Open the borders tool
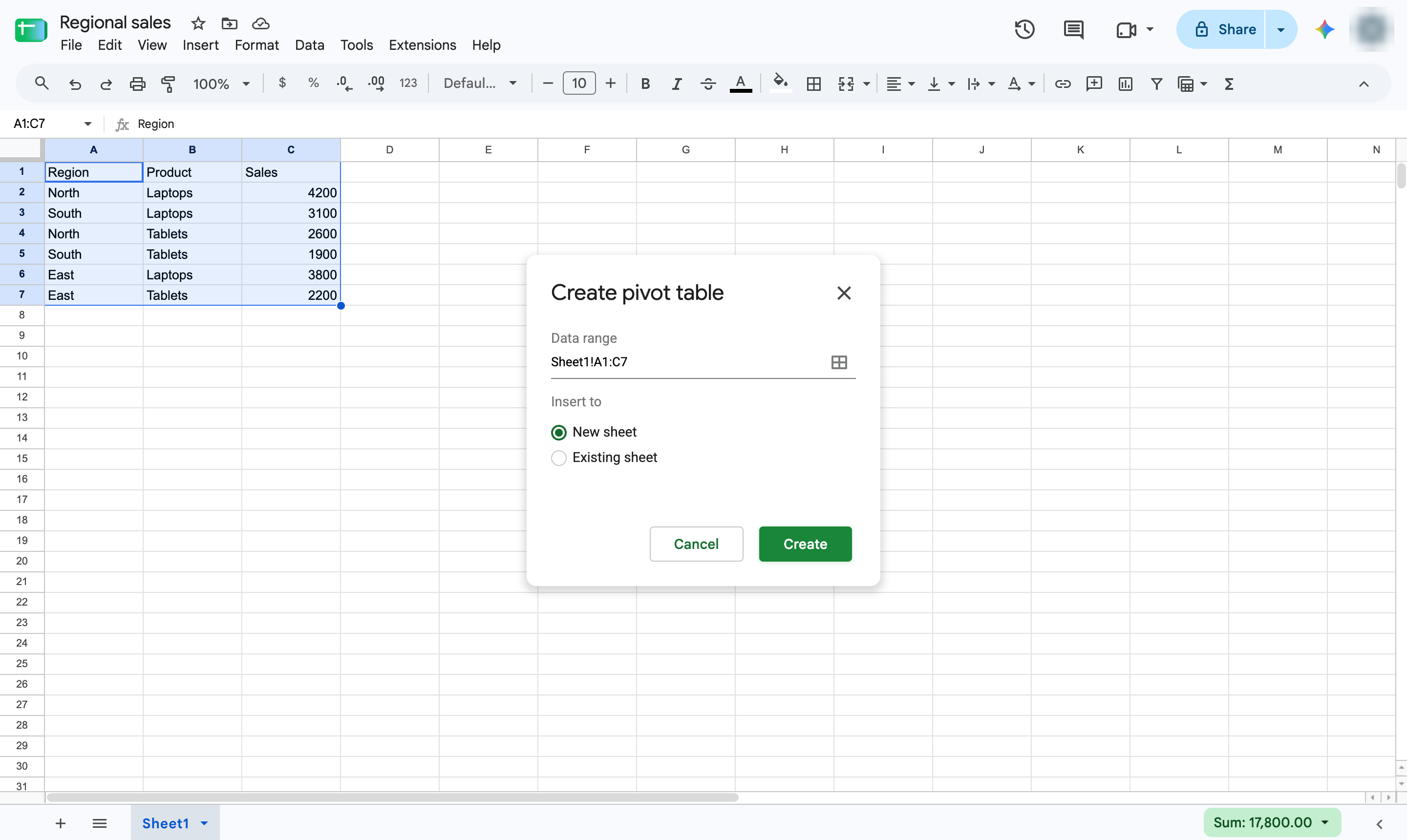 coord(813,84)
